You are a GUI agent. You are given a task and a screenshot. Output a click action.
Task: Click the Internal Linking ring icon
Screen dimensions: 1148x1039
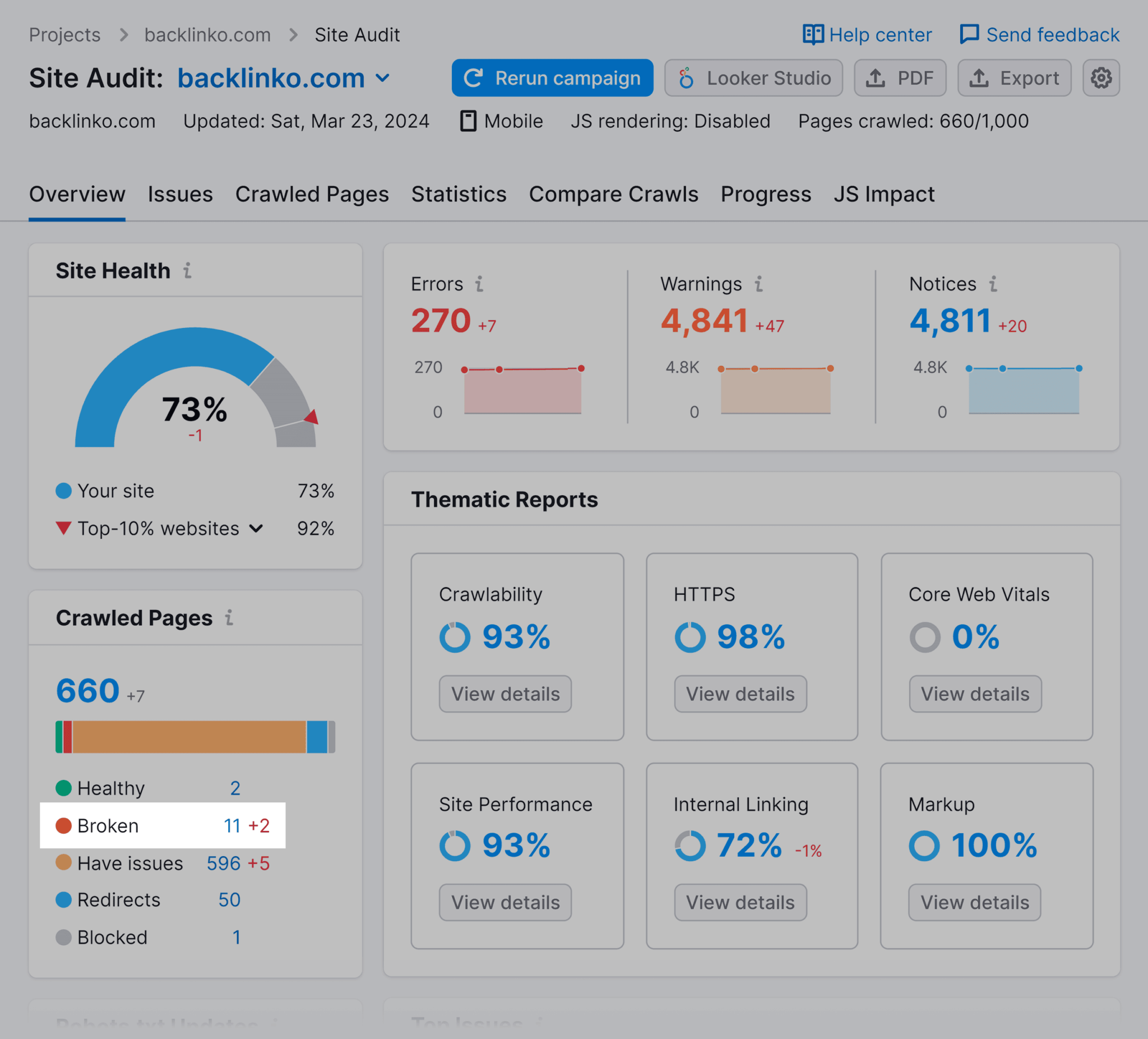[690, 846]
